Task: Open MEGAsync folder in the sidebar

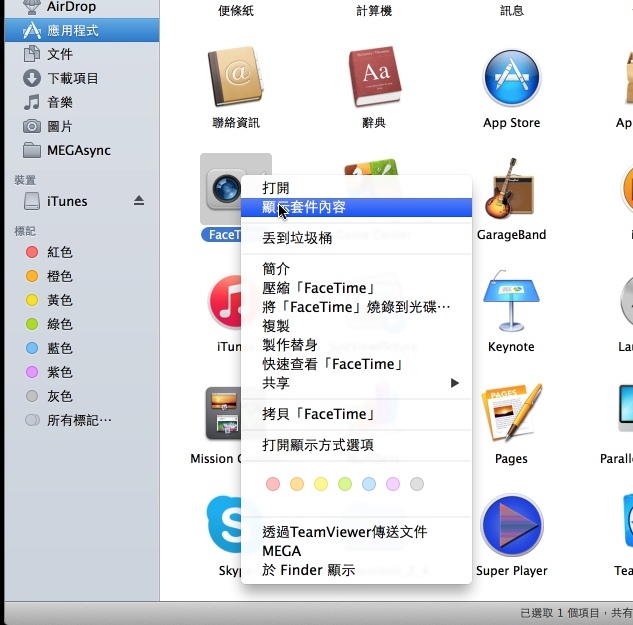Action: (x=82, y=150)
